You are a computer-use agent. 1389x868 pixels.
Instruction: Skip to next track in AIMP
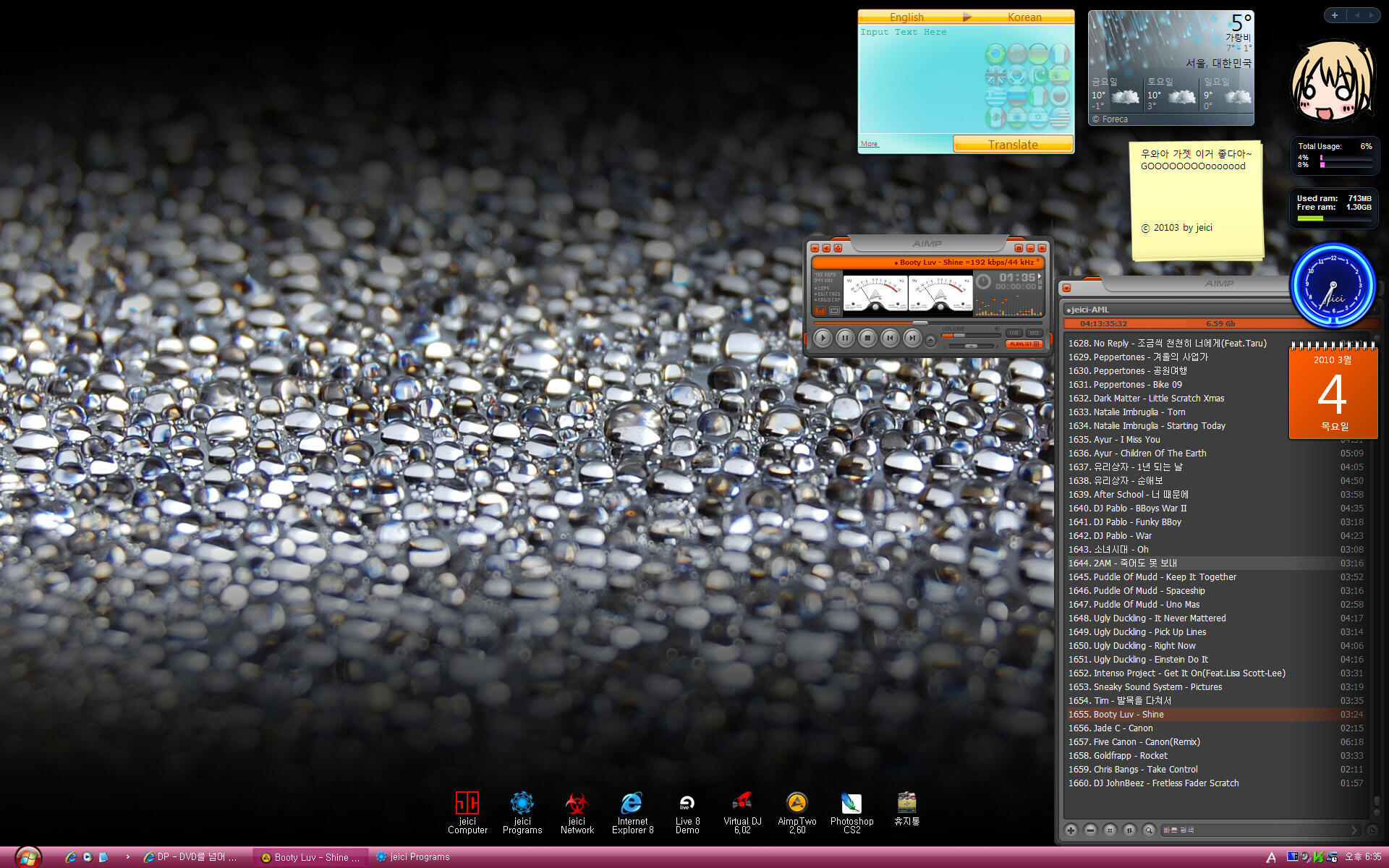(x=912, y=338)
